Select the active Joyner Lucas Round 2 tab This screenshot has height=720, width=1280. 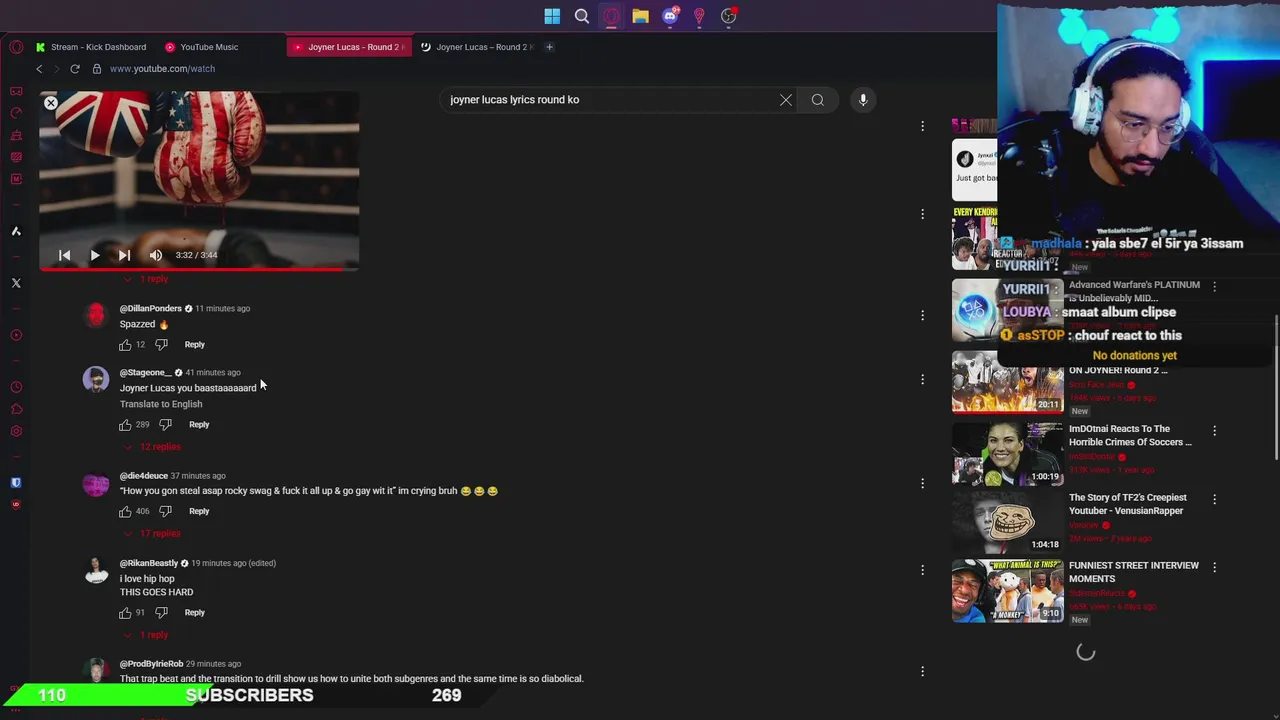pyautogui.click(x=347, y=47)
